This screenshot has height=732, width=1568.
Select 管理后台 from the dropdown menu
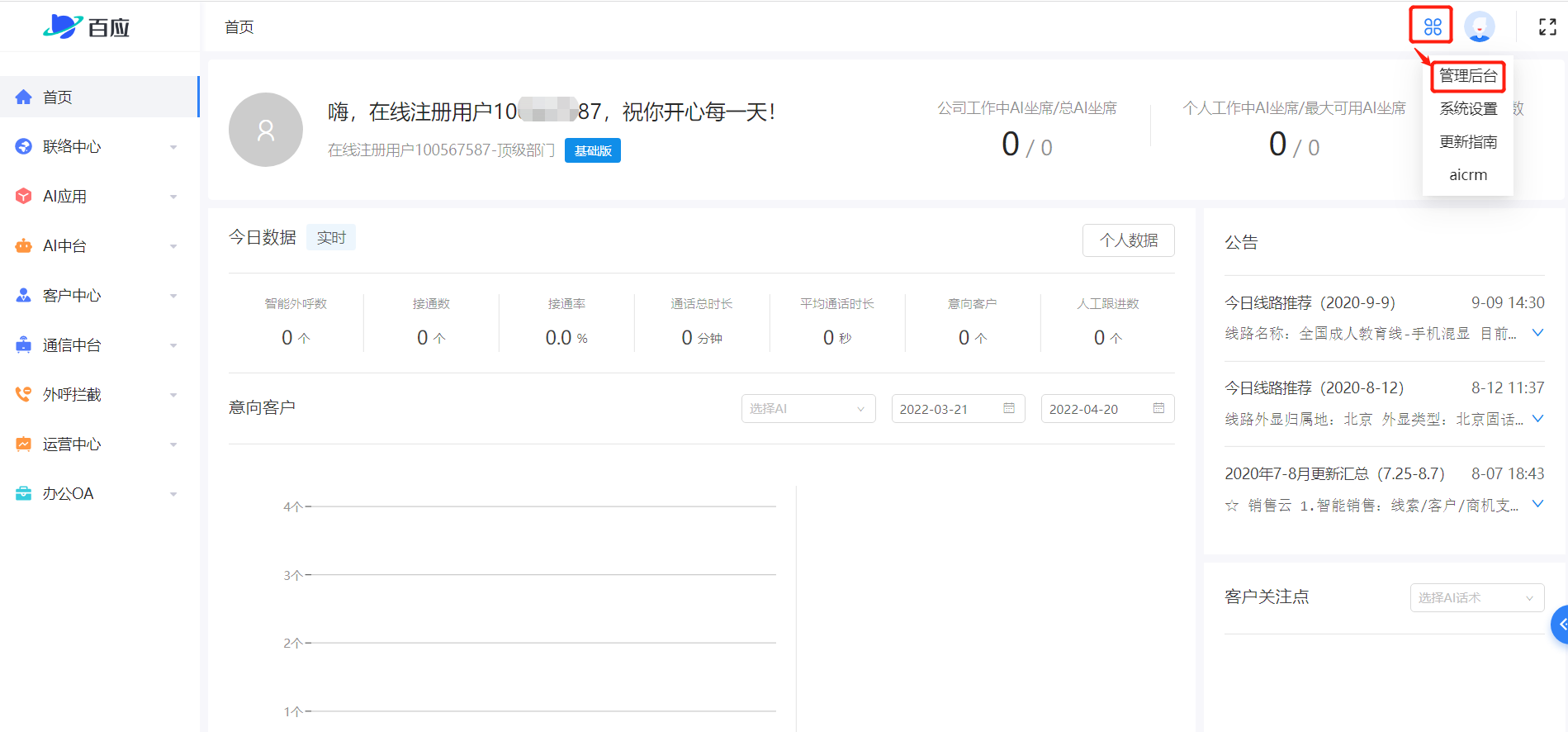tap(1467, 76)
